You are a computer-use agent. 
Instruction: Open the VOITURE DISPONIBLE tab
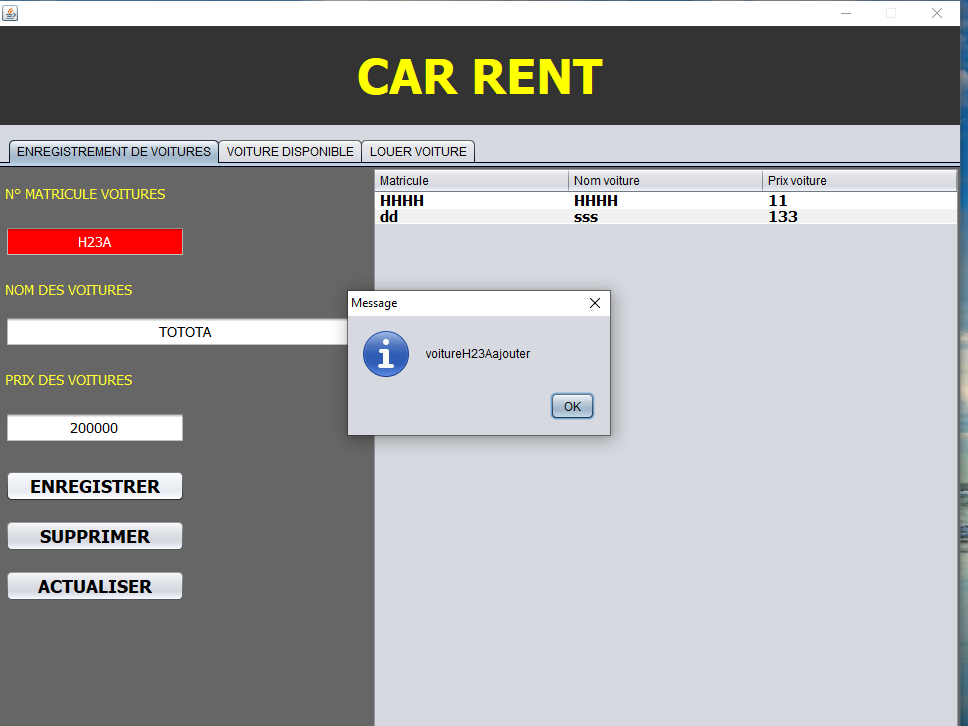290,152
